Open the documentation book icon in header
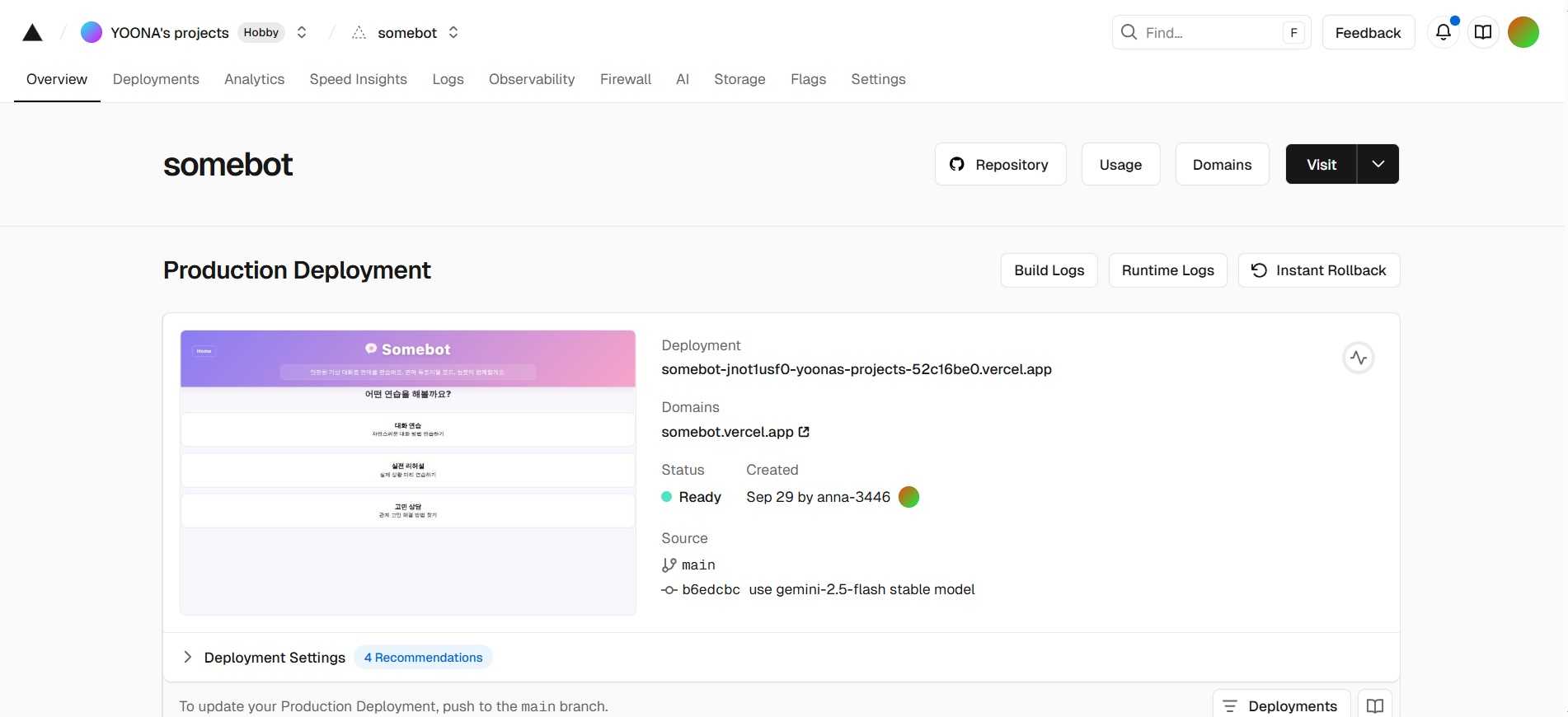The height and width of the screenshot is (717, 1568). 1482,33
